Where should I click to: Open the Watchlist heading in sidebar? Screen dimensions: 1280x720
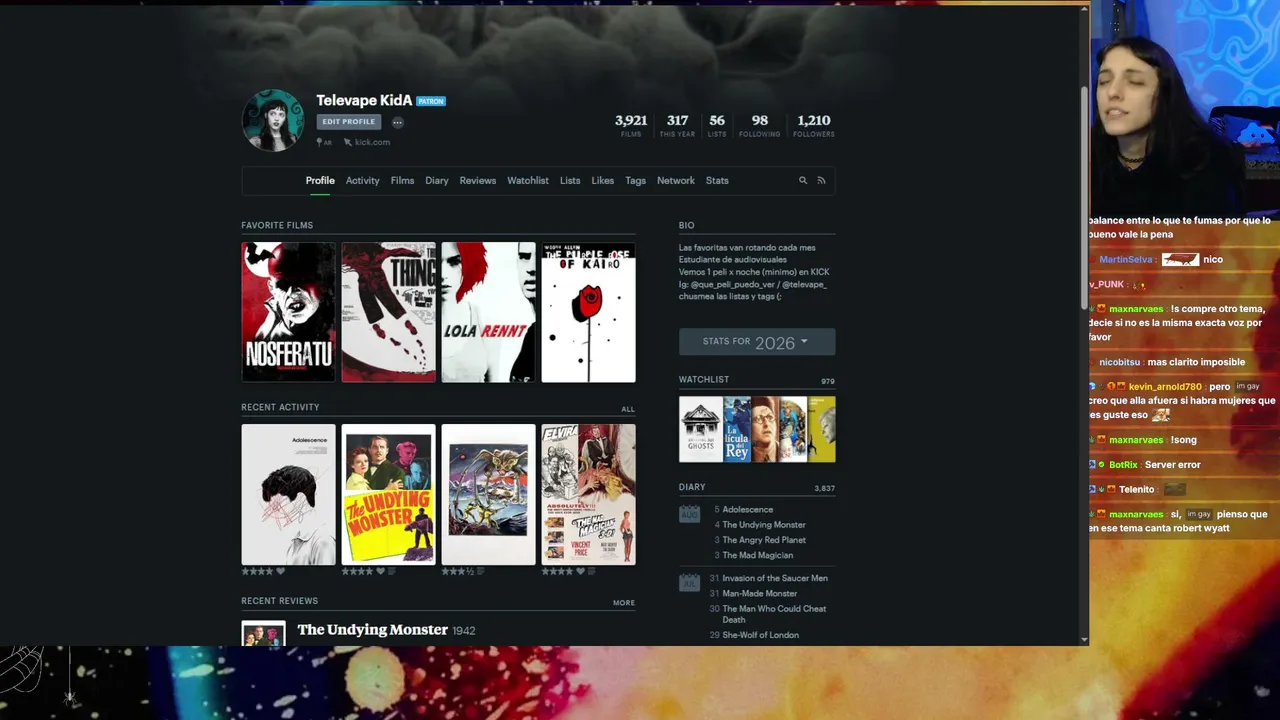704,380
